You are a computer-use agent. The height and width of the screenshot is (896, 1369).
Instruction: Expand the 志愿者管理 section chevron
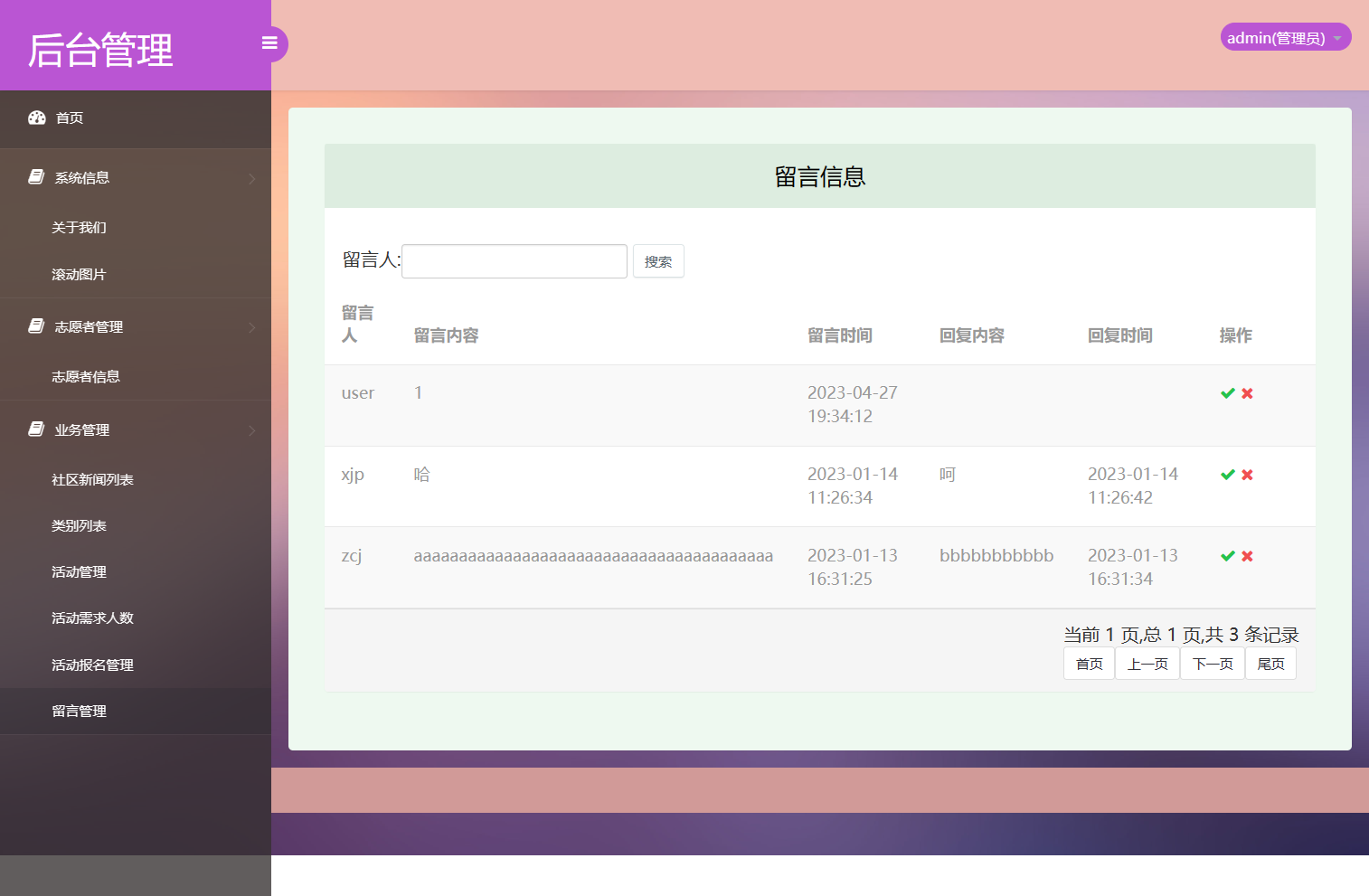tap(252, 327)
